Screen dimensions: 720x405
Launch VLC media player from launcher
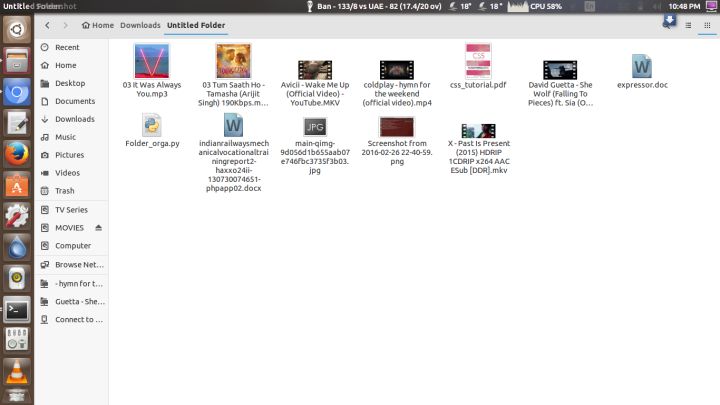17,371
